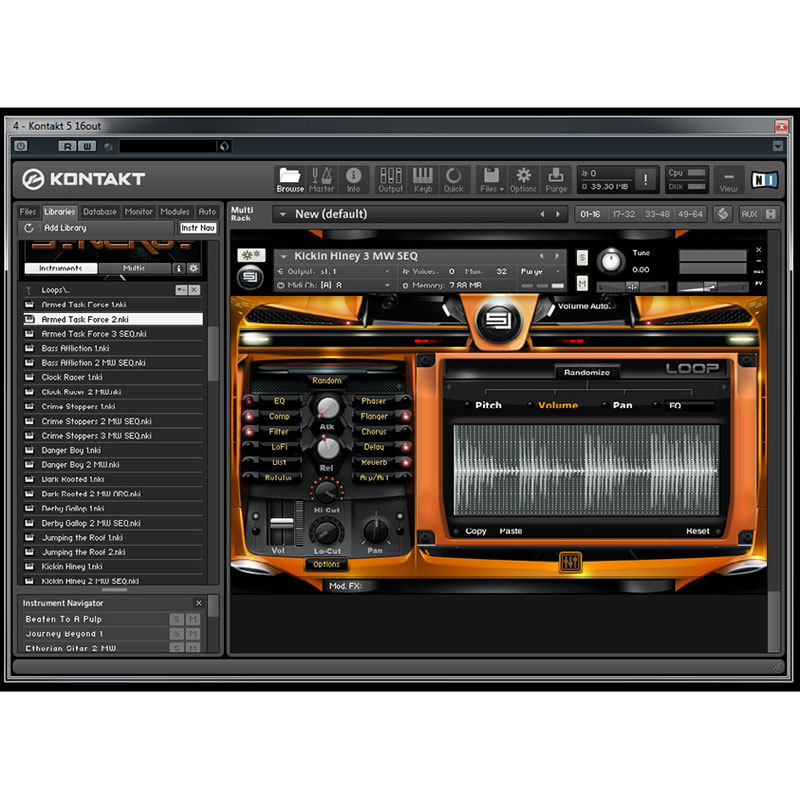Toggle the Reverb effect on
The width and height of the screenshot is (800, 800).
[x=374, y=462]
